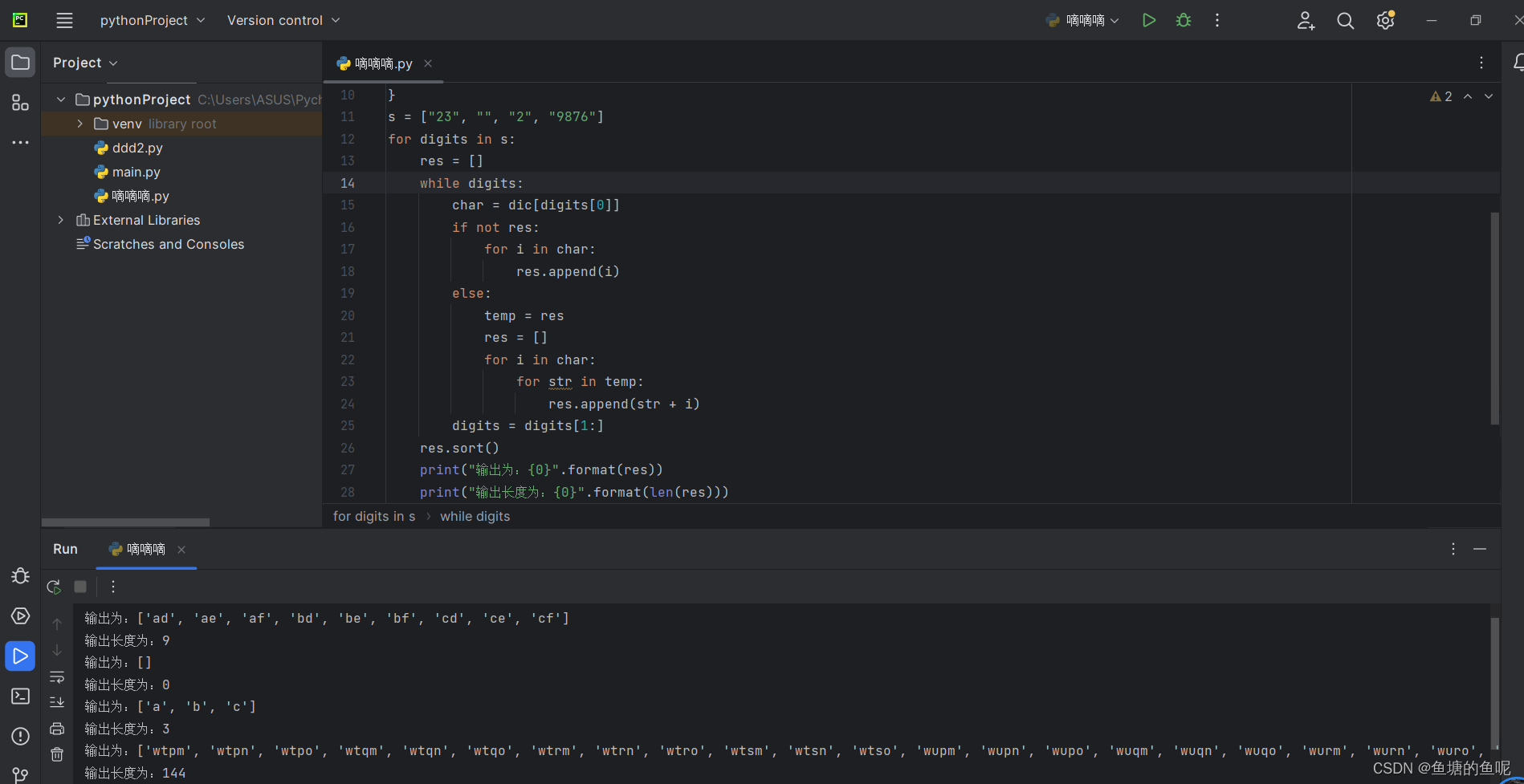
Task: Open the Services tool window icon
Action: click(x=20, y=616)
